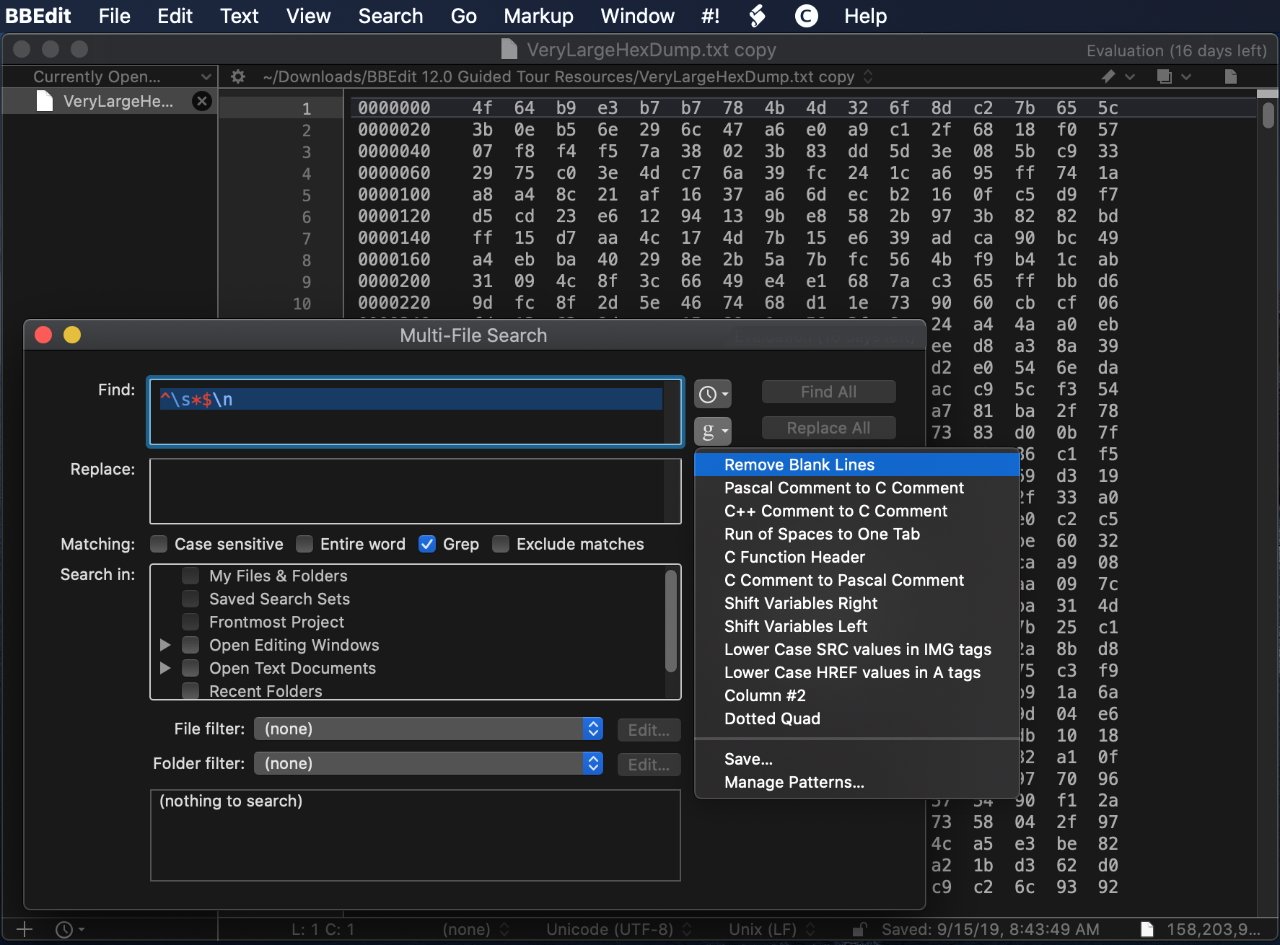Expand Open Editing Windows disclosure triangle
The height and width of the screenshot is (945, 1280).
[x=165, y=645]
